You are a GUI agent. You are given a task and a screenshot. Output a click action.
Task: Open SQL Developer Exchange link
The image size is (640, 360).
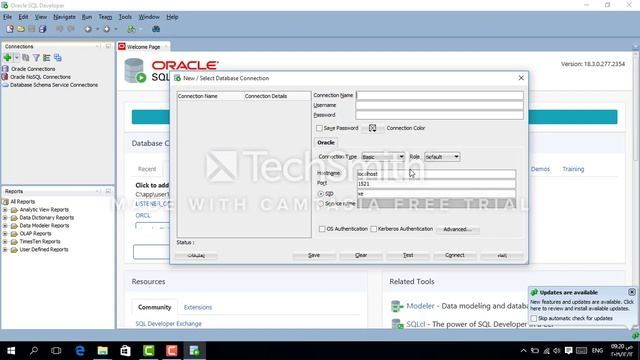coord(169,324)
